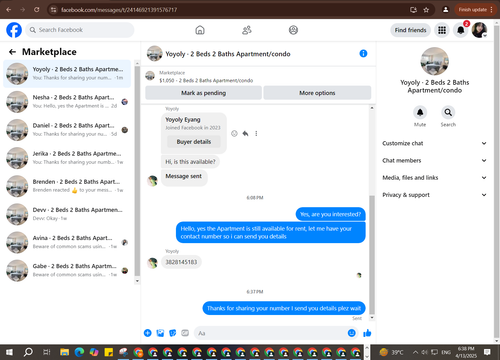Click taskbar clock showing 6:38 PM
500x360 pixels.
click(x=466, y=352)
